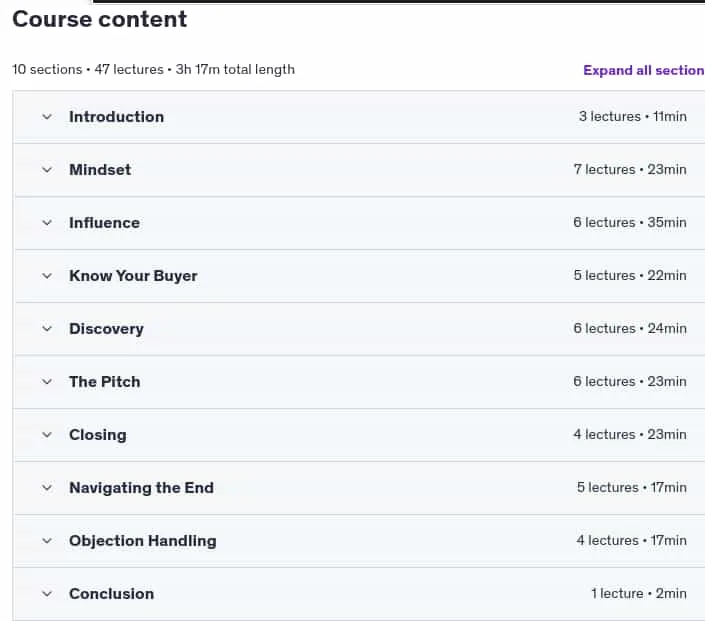Viewport: 705px width, 621px height.
Task: Click the Expand all sections link
Action: 644,71
